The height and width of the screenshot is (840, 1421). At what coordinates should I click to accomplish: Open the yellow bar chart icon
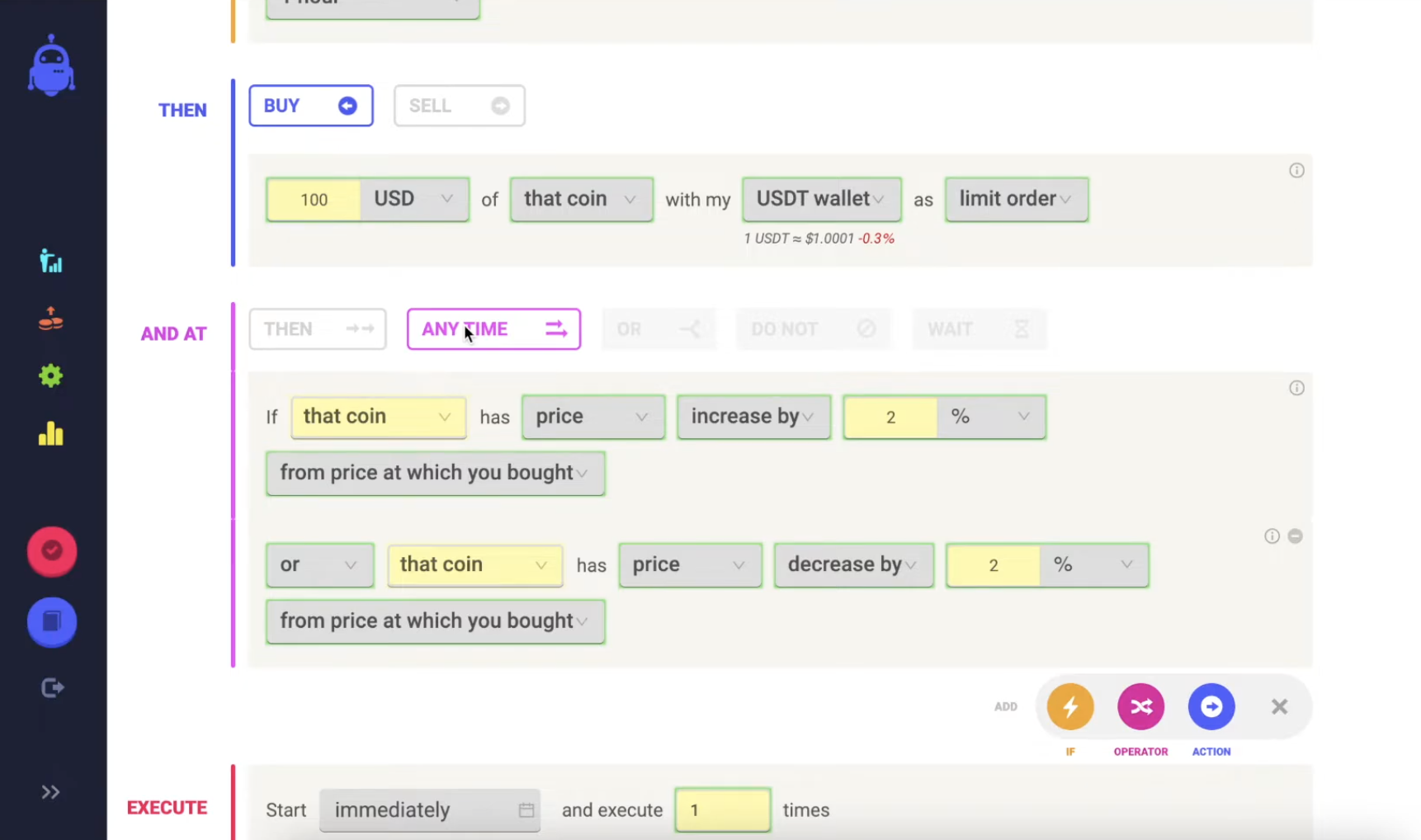click(51, 434)
